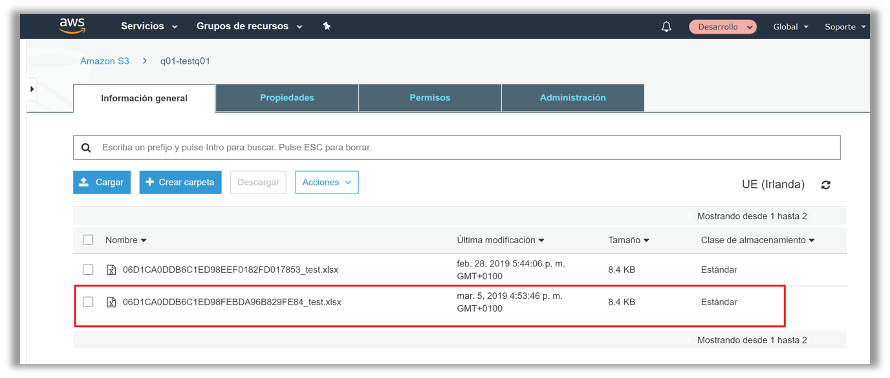Switch to the Permisos tab
Screen dimensions: 890x378
[x=430, y=98]
